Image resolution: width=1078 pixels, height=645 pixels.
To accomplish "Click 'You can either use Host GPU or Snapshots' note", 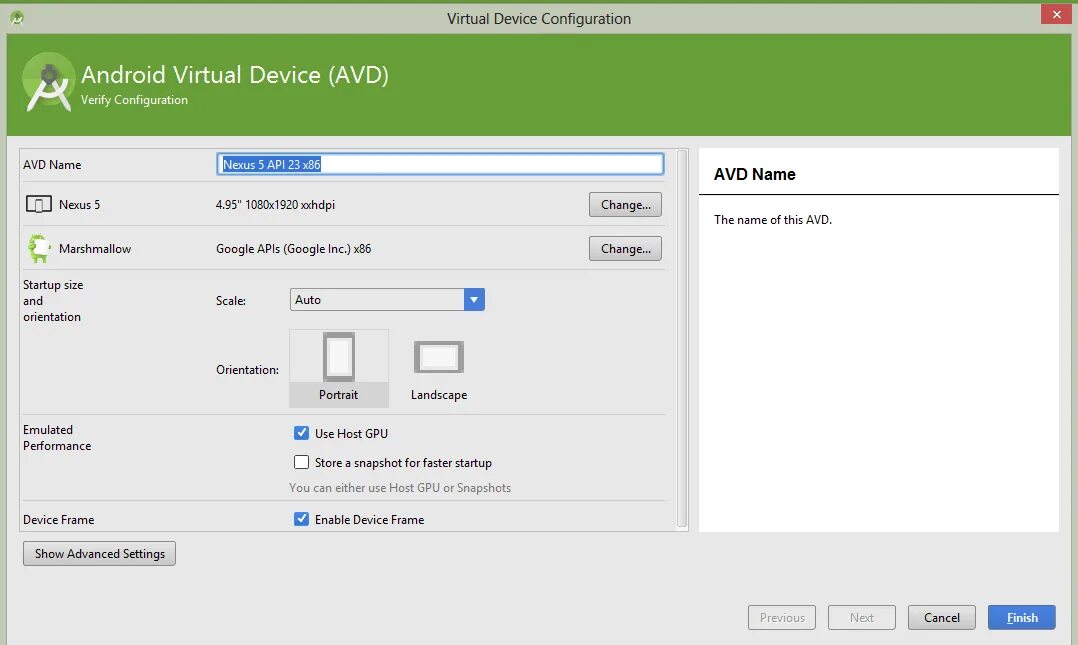I will click(400, 488).
